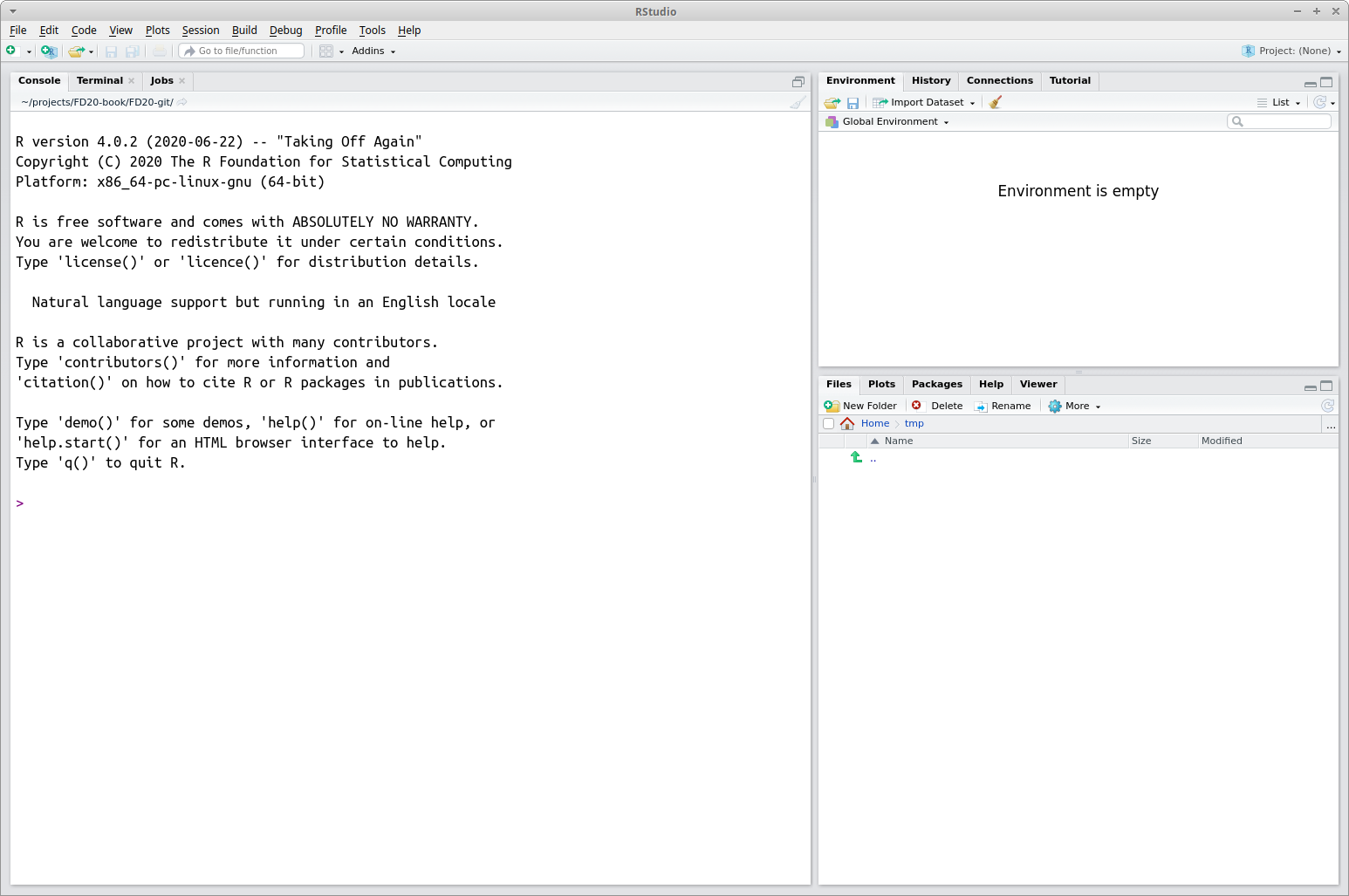Open the Debug menu
The height and width of the screenshot is (896, 1349).
(285, 30)
